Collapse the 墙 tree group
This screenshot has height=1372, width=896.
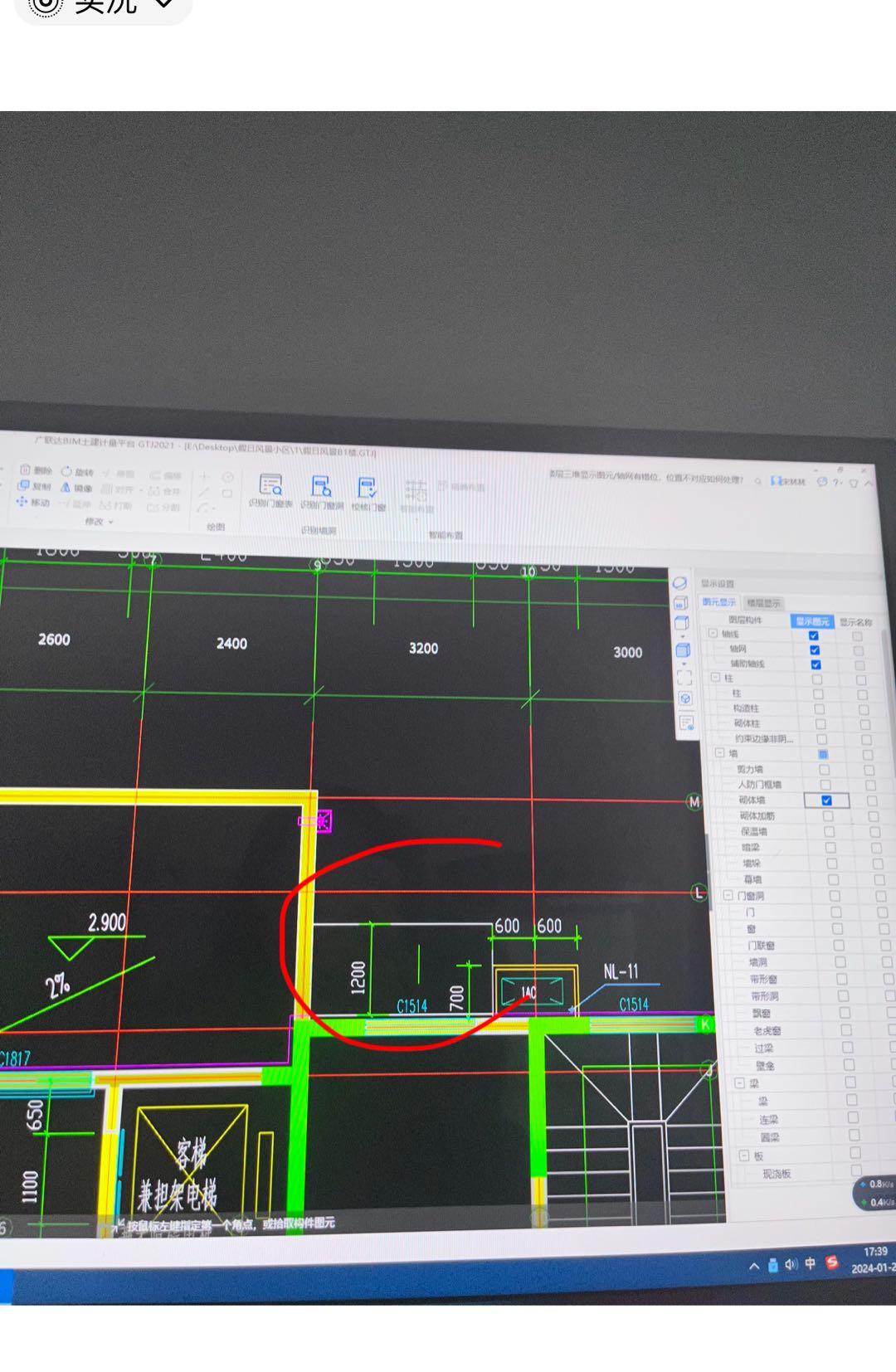(720, 753)
